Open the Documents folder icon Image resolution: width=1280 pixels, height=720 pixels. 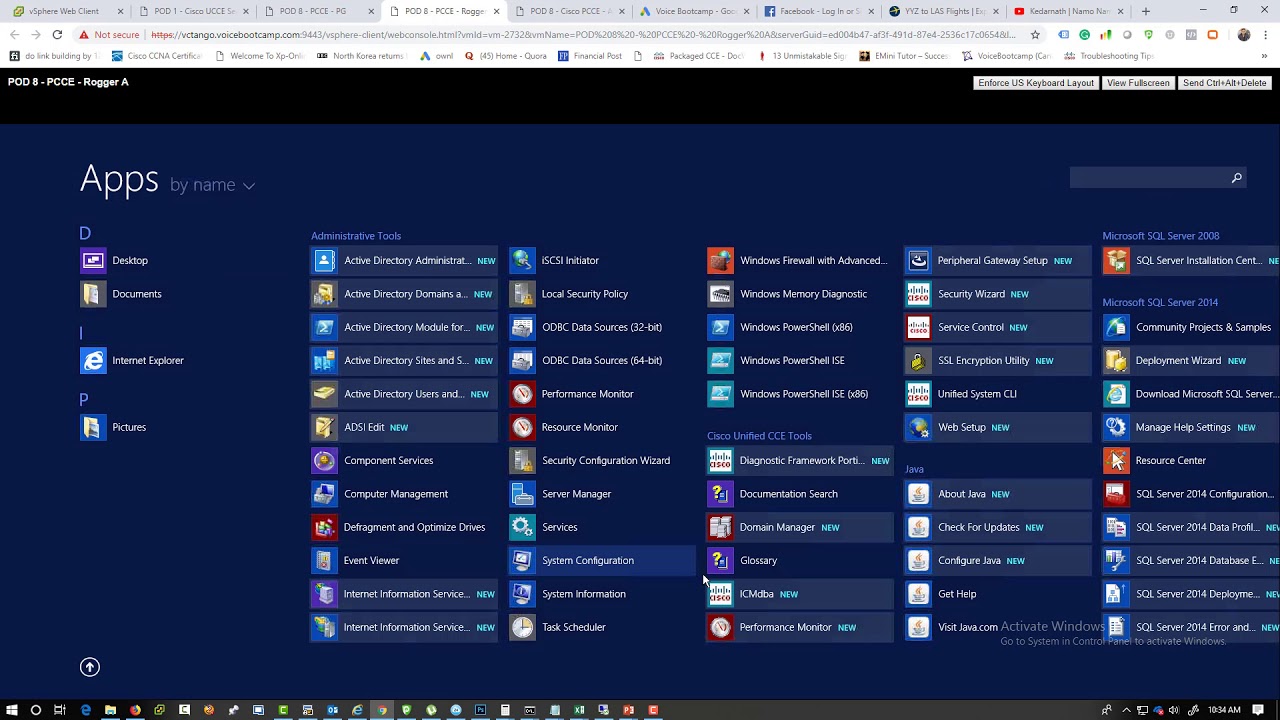pyautogui.click(x=93, y=294)
